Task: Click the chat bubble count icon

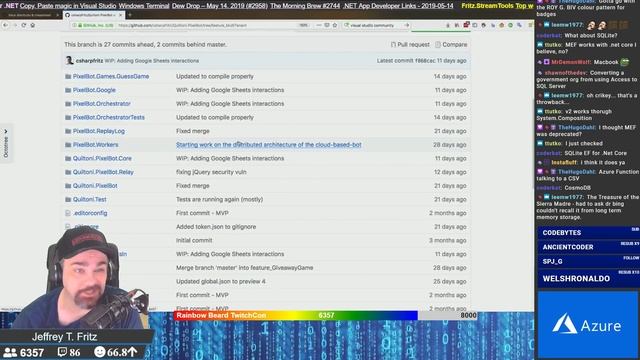Action: (62, 352)
